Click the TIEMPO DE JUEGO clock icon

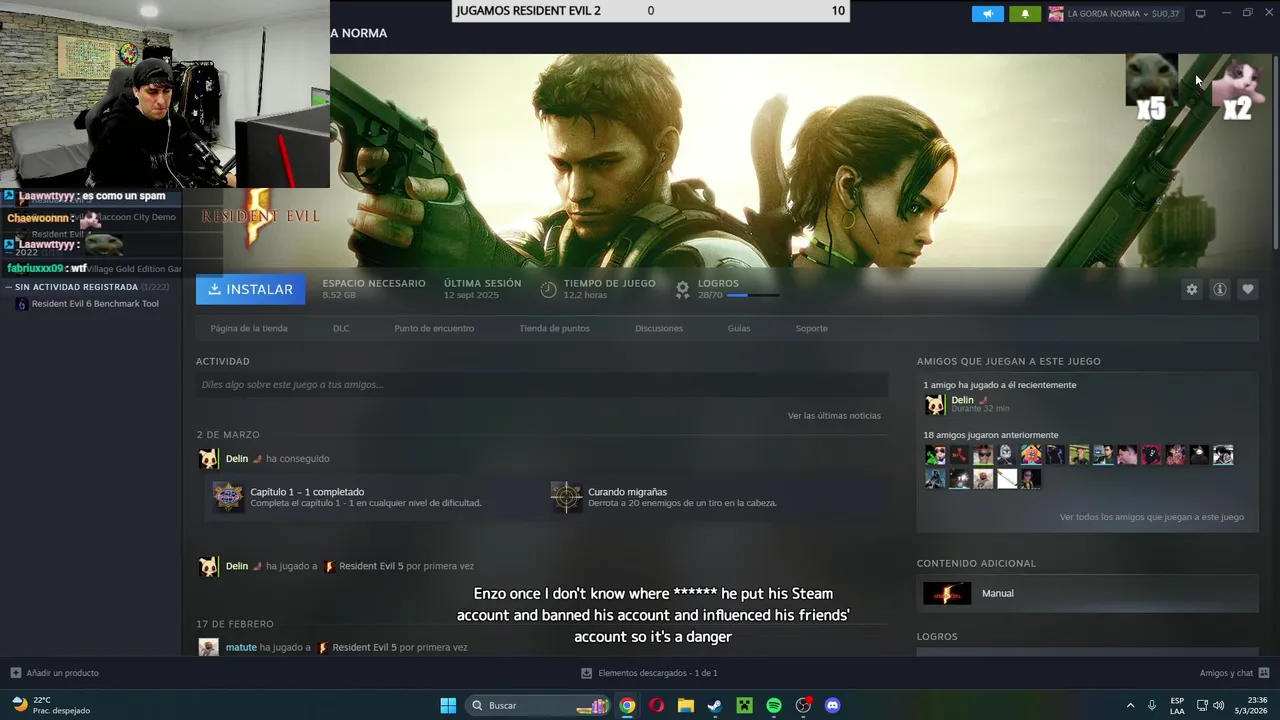point(548,289)
